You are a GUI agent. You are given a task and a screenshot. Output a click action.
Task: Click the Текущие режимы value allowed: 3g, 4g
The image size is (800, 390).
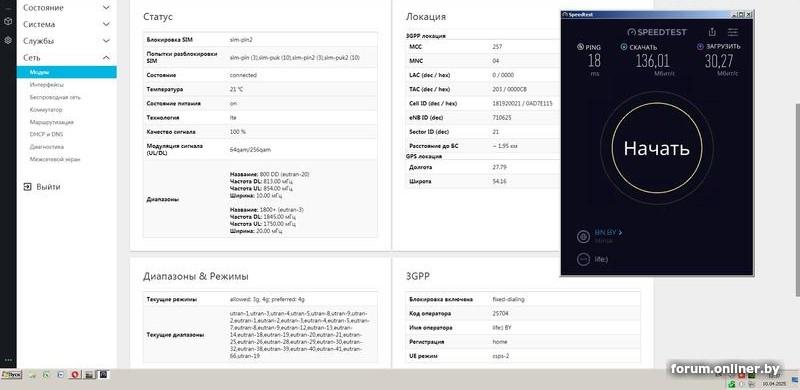(267, 299)
